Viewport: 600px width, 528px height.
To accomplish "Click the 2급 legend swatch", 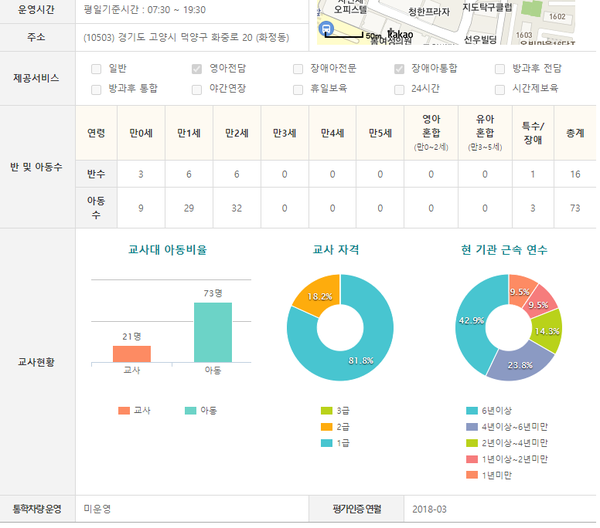I will pyautogui.click(x=326, y=427).
